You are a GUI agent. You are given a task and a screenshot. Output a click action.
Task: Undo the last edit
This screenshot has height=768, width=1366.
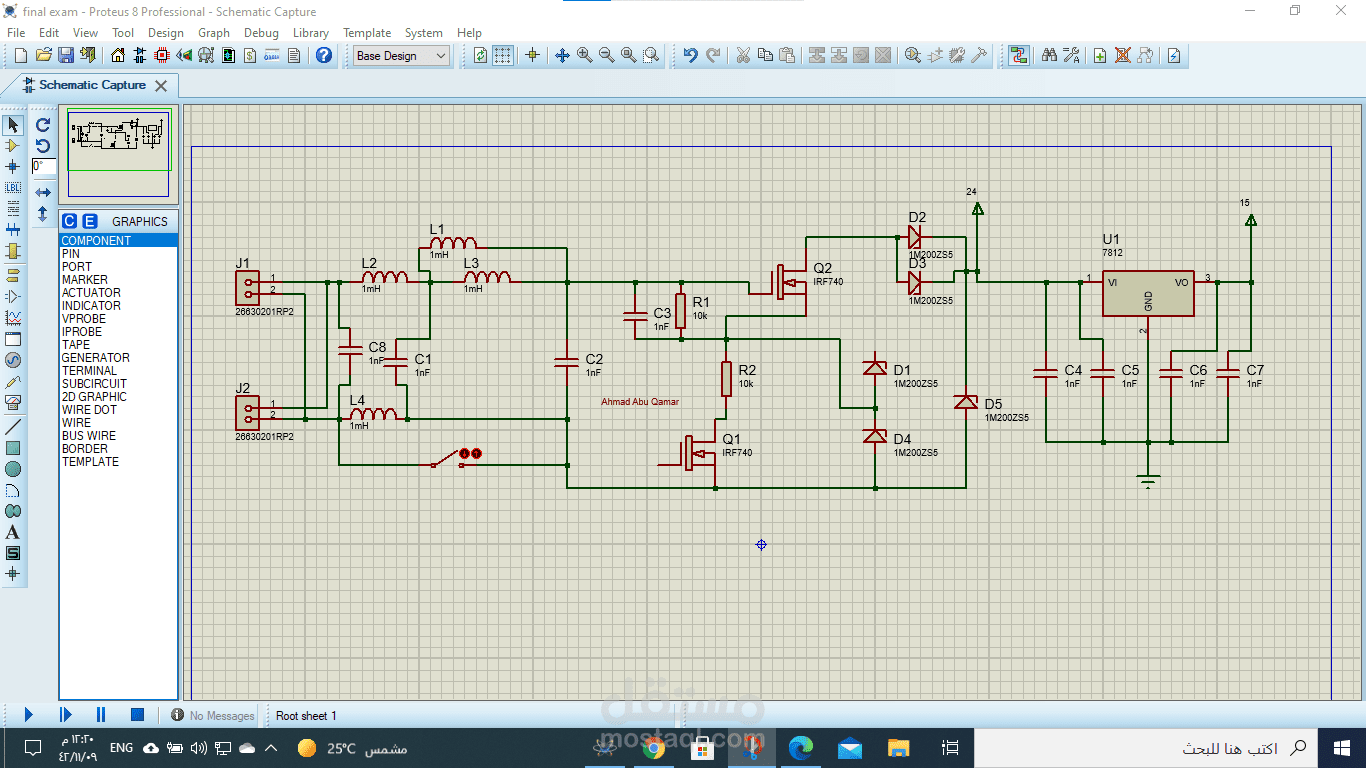690,56
